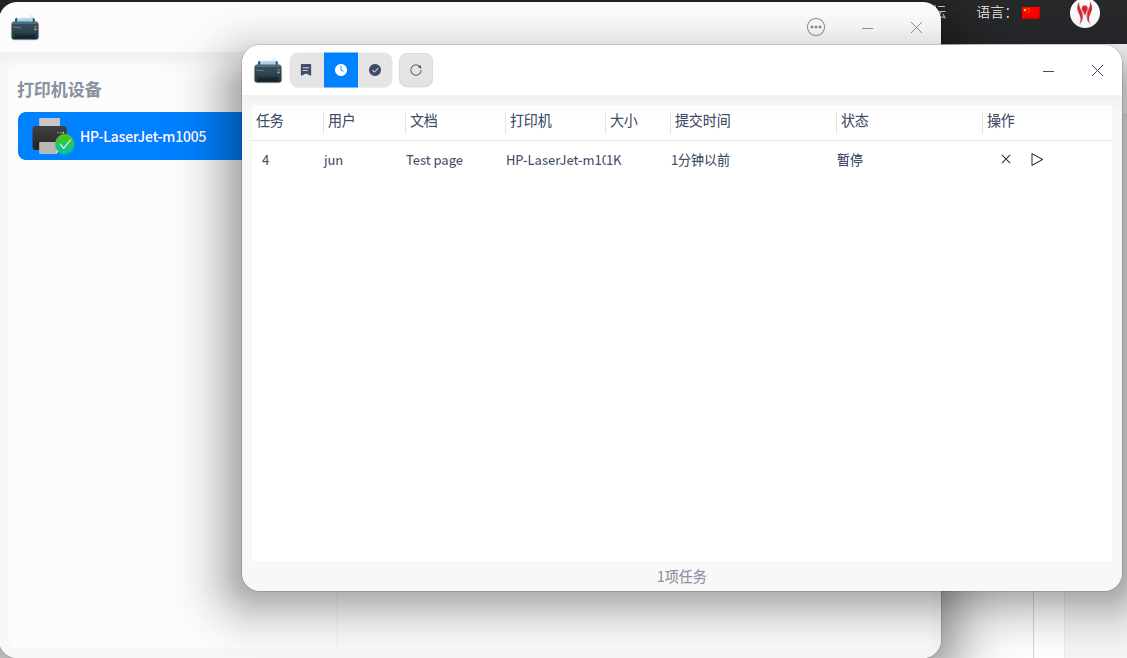The height and width of the screenshot is (658, 1127).
Task: Click the 1项任务 status text
Action: click(681, 577)
